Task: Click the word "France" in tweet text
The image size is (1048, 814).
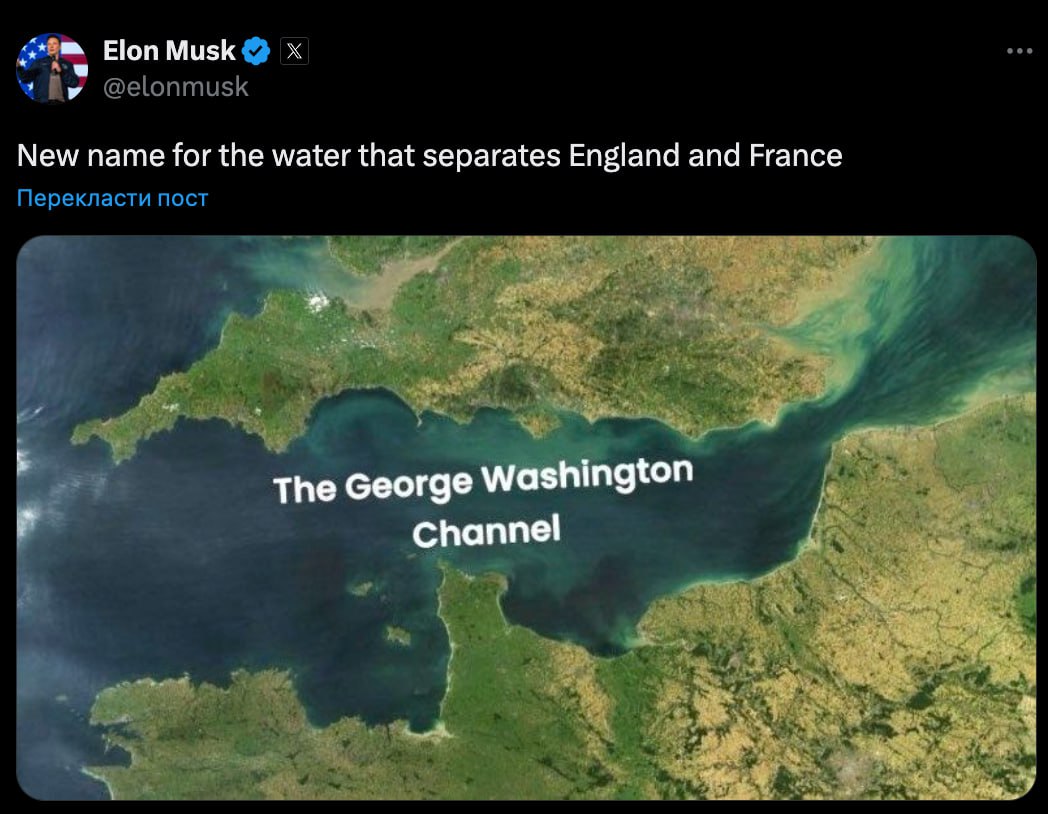Action: pos(795,156)
